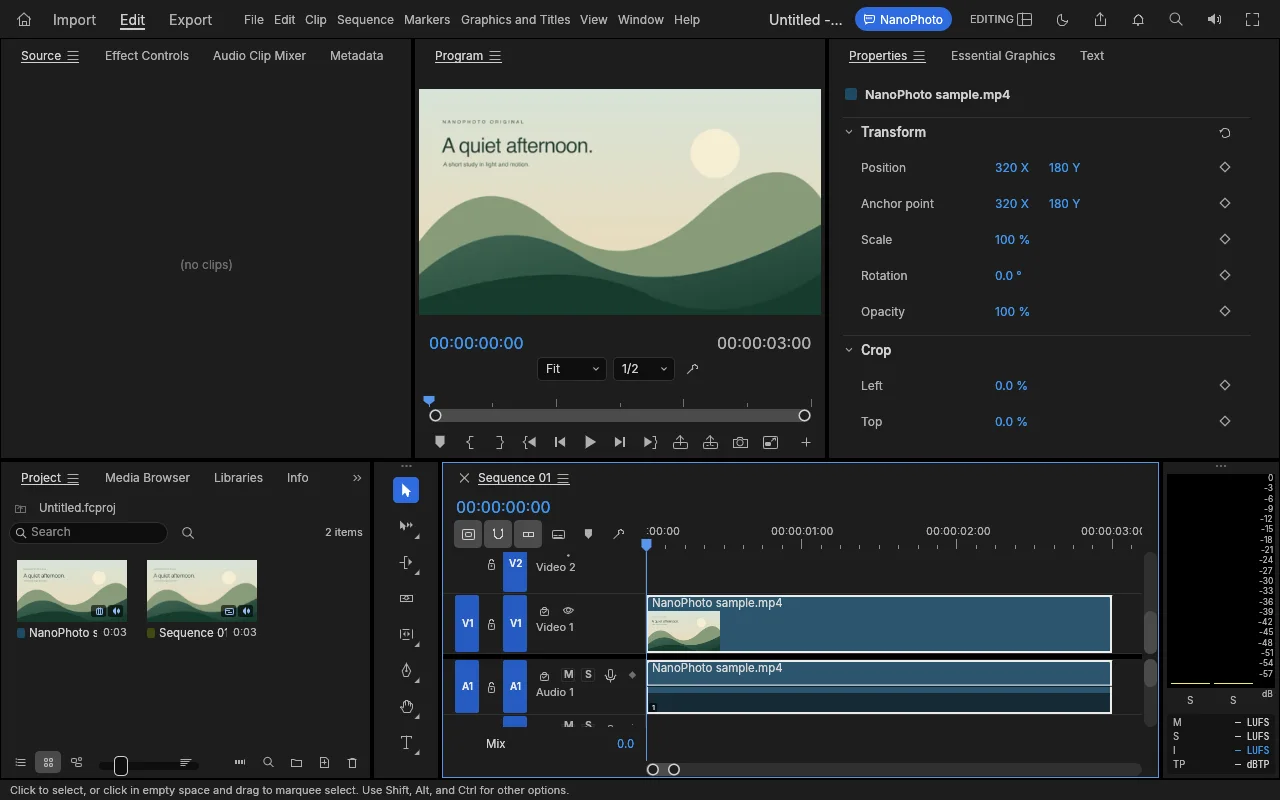Toggle lock on Video 2 track

point(491,565)
